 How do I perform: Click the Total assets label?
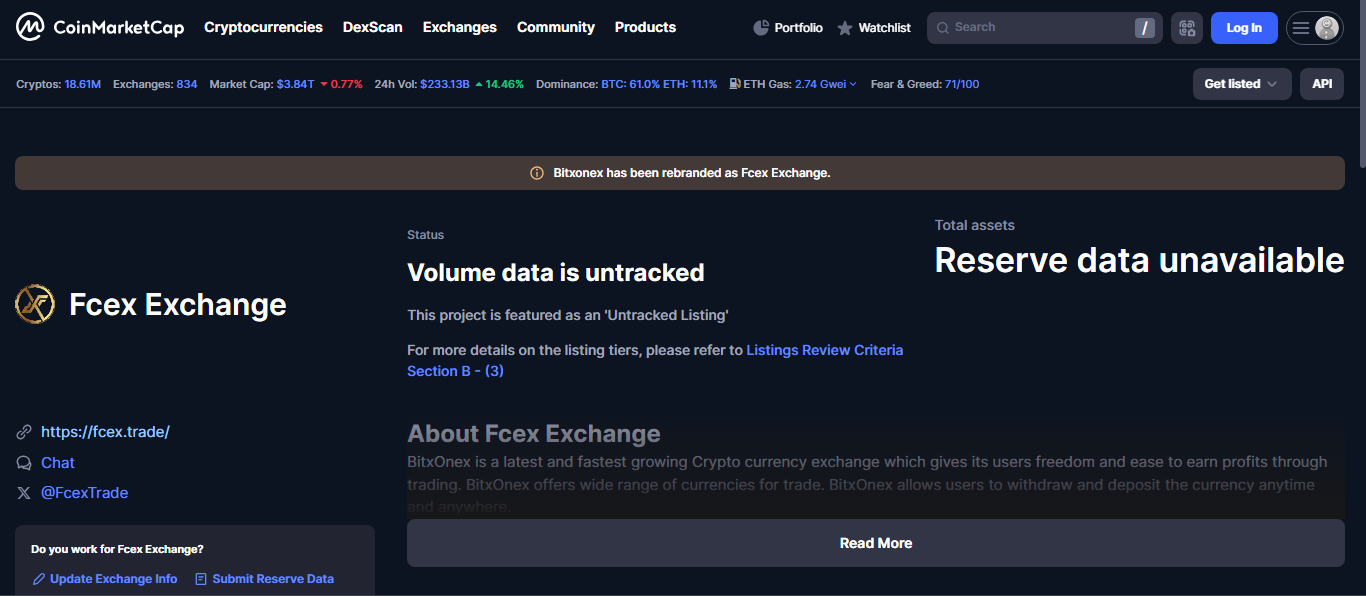(975, 225)
